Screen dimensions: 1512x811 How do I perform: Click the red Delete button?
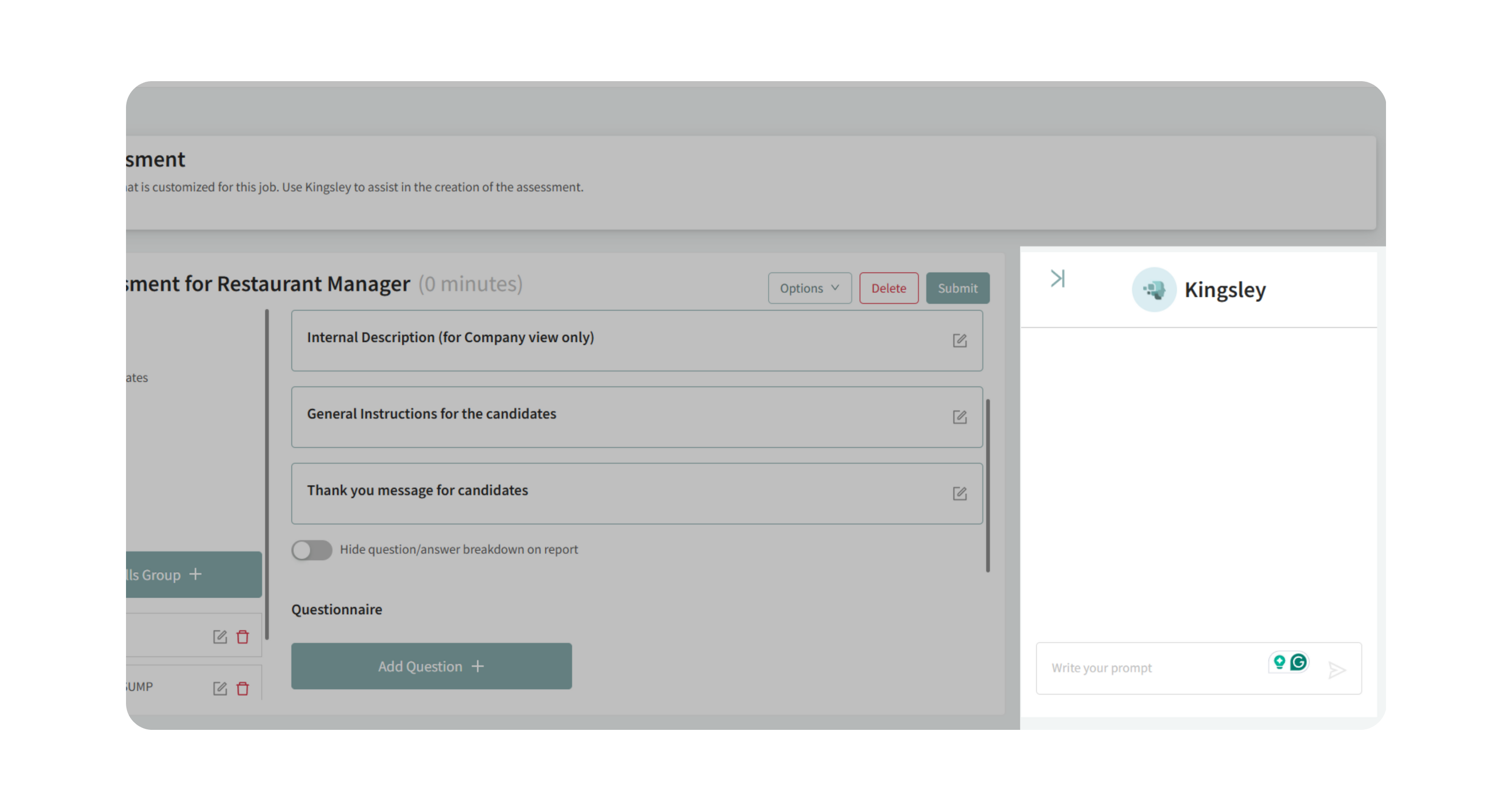(888, 288)
